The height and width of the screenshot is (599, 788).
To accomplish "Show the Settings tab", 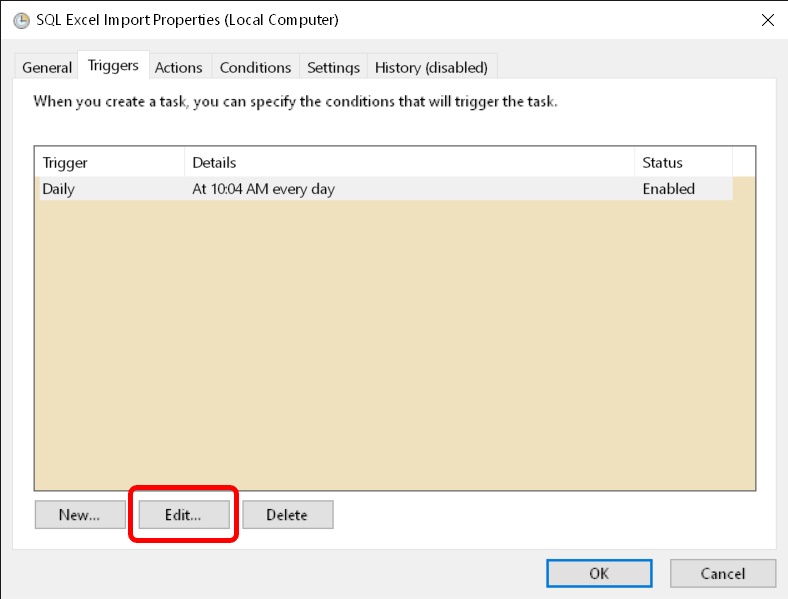I will pos(333,67).
